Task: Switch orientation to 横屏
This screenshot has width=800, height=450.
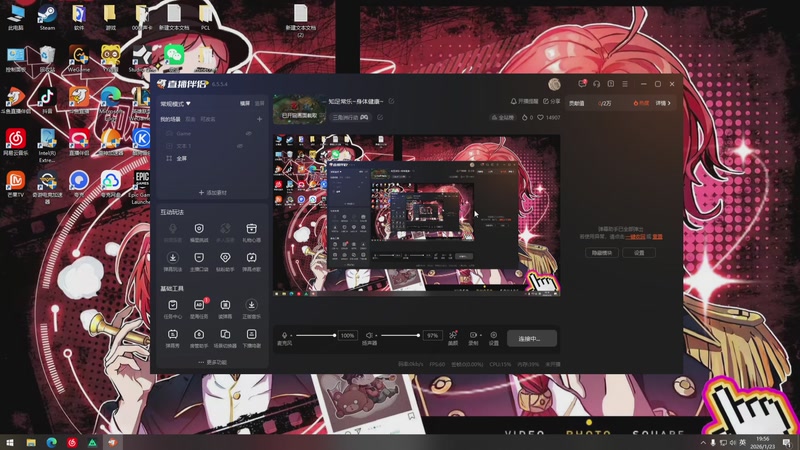Action: [245, 104]
